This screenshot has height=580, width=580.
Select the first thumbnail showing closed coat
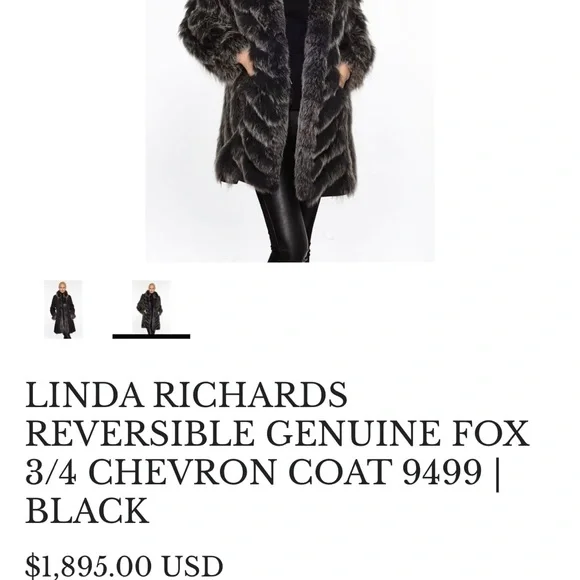[x=63, y=309]
